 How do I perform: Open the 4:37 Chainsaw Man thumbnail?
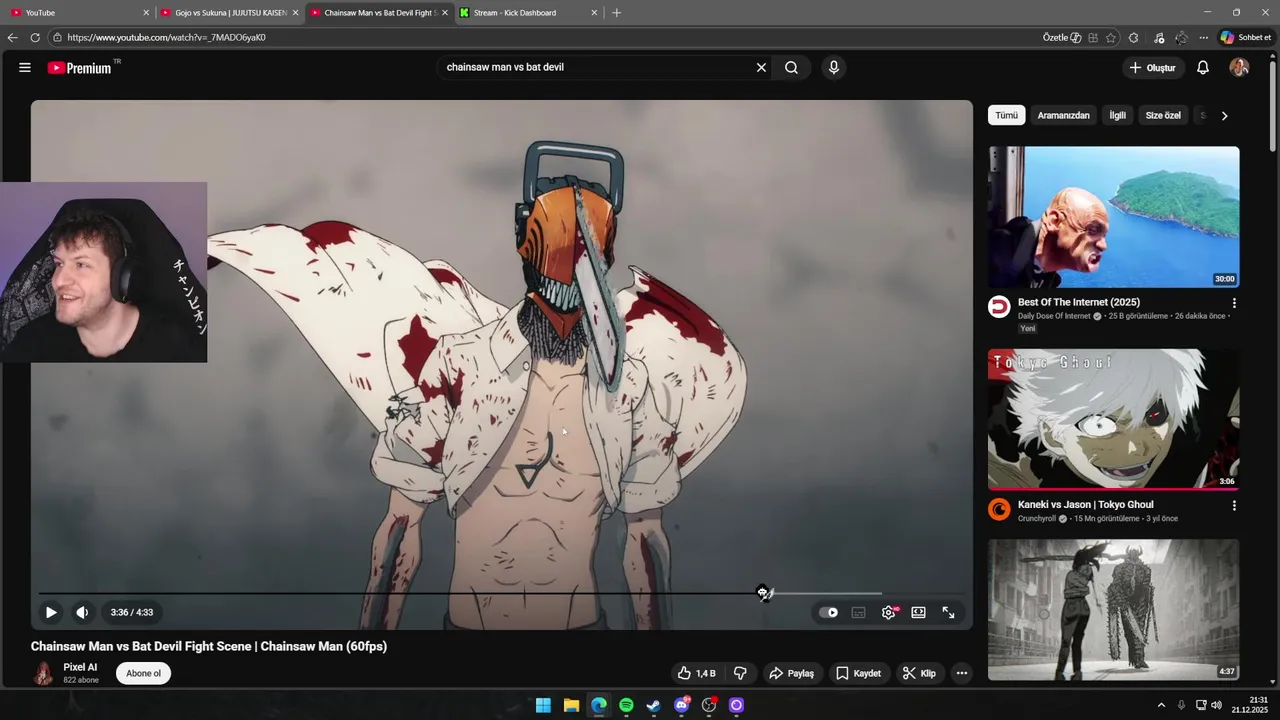coord(1113,609)
